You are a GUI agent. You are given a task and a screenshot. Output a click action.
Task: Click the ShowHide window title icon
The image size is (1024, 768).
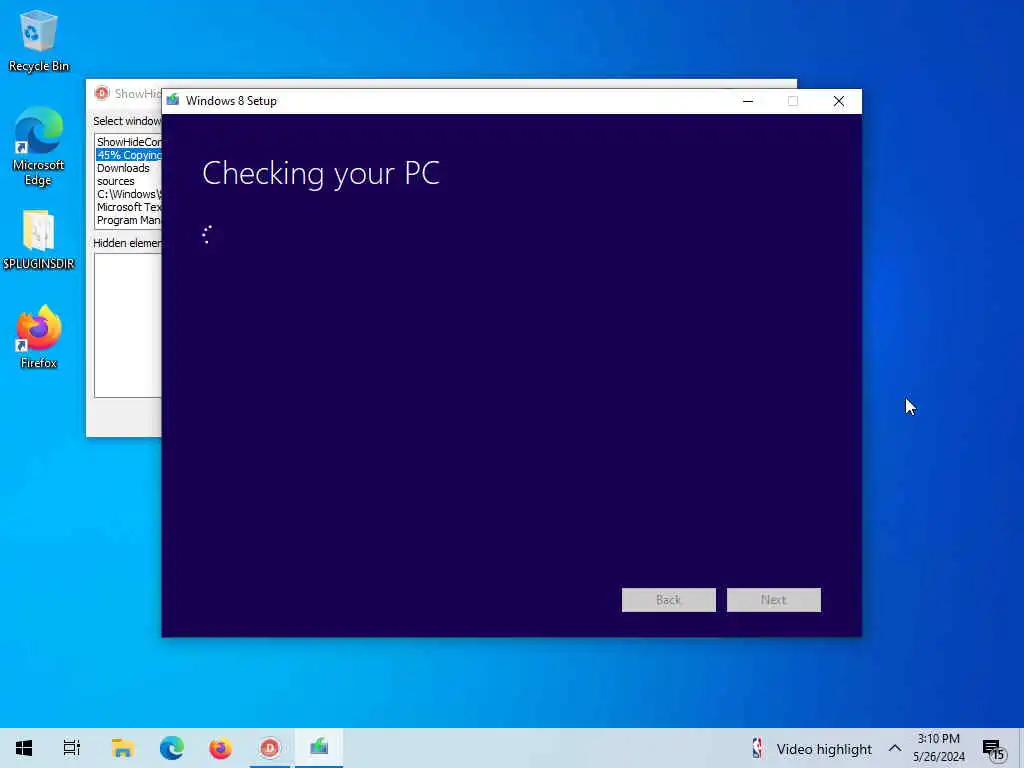tap(102, 93)
